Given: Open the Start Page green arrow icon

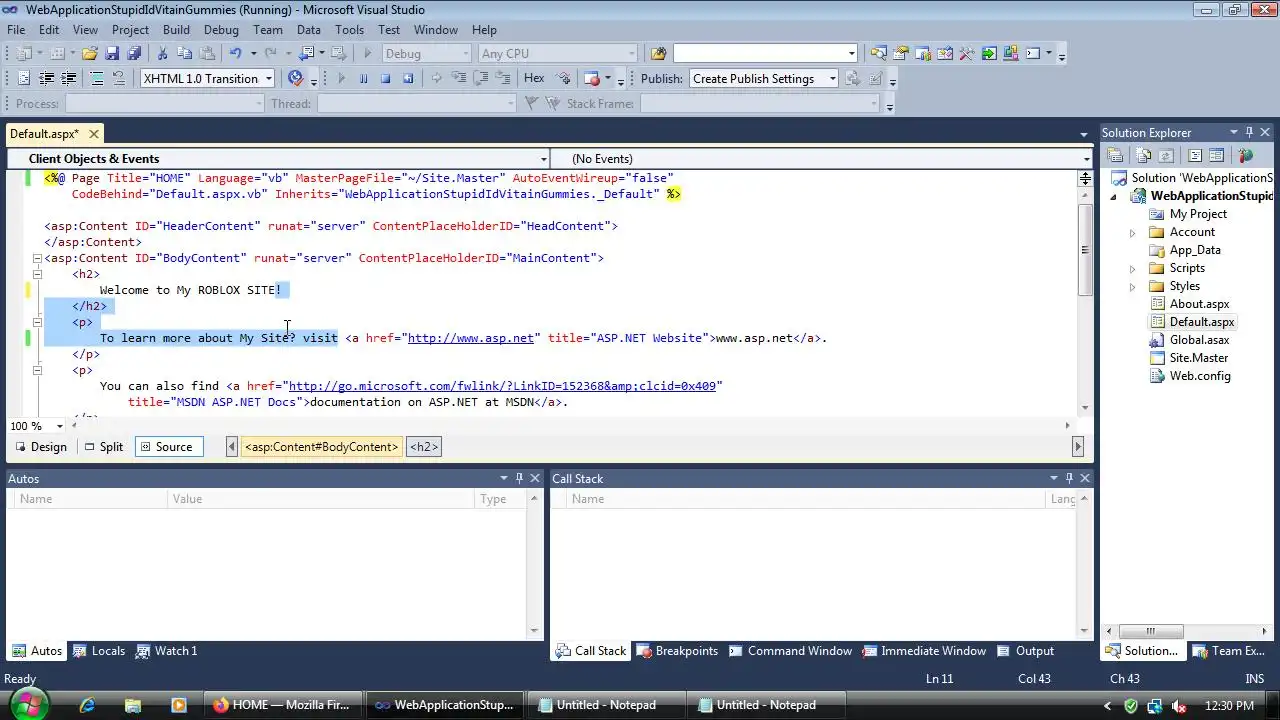Looking at the screenshot, I should pos(989,54).
